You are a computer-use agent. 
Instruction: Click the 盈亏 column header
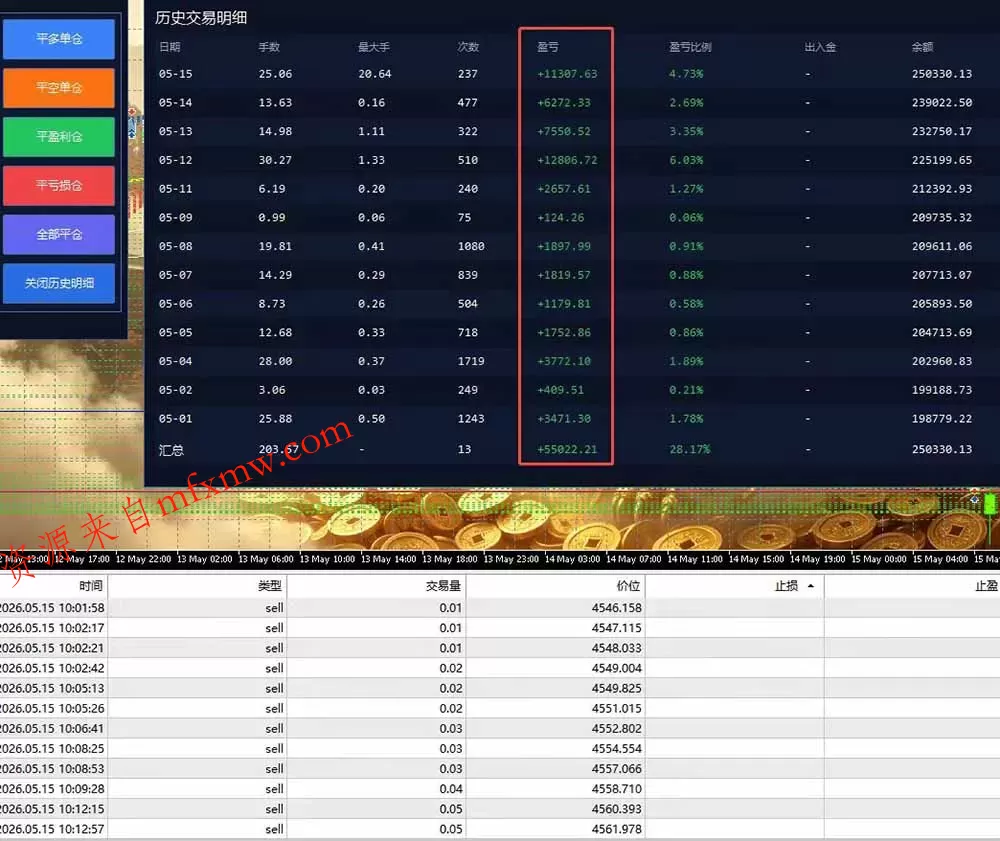[x=548, y=47]
